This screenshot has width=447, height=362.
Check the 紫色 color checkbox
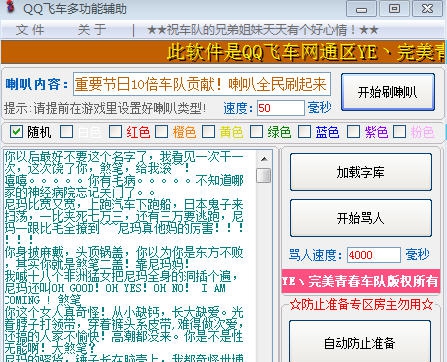(353, 132)
